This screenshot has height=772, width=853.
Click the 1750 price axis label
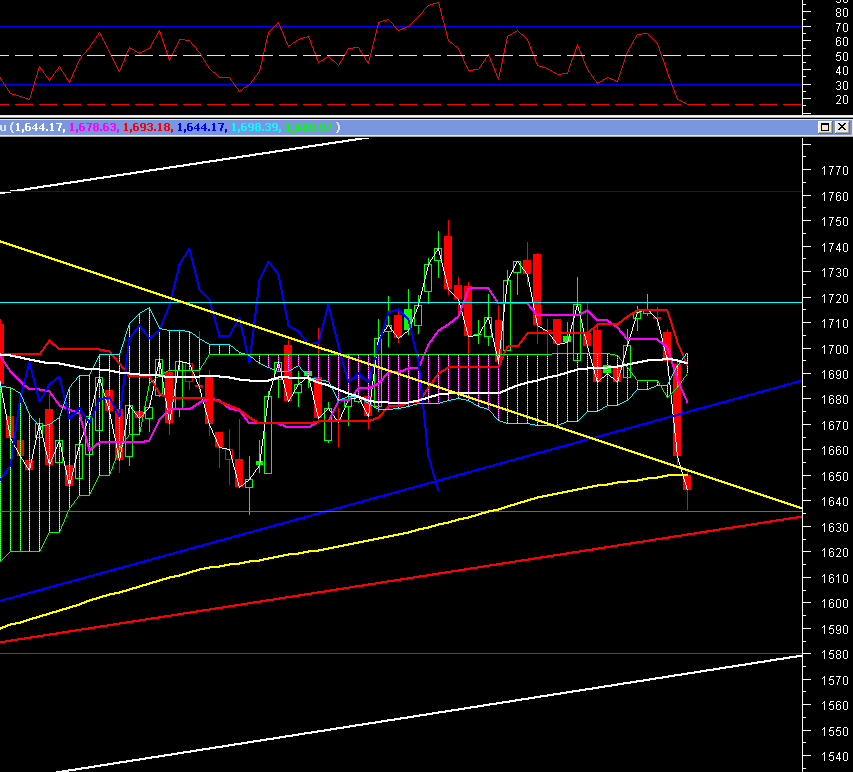pos(835,222)
